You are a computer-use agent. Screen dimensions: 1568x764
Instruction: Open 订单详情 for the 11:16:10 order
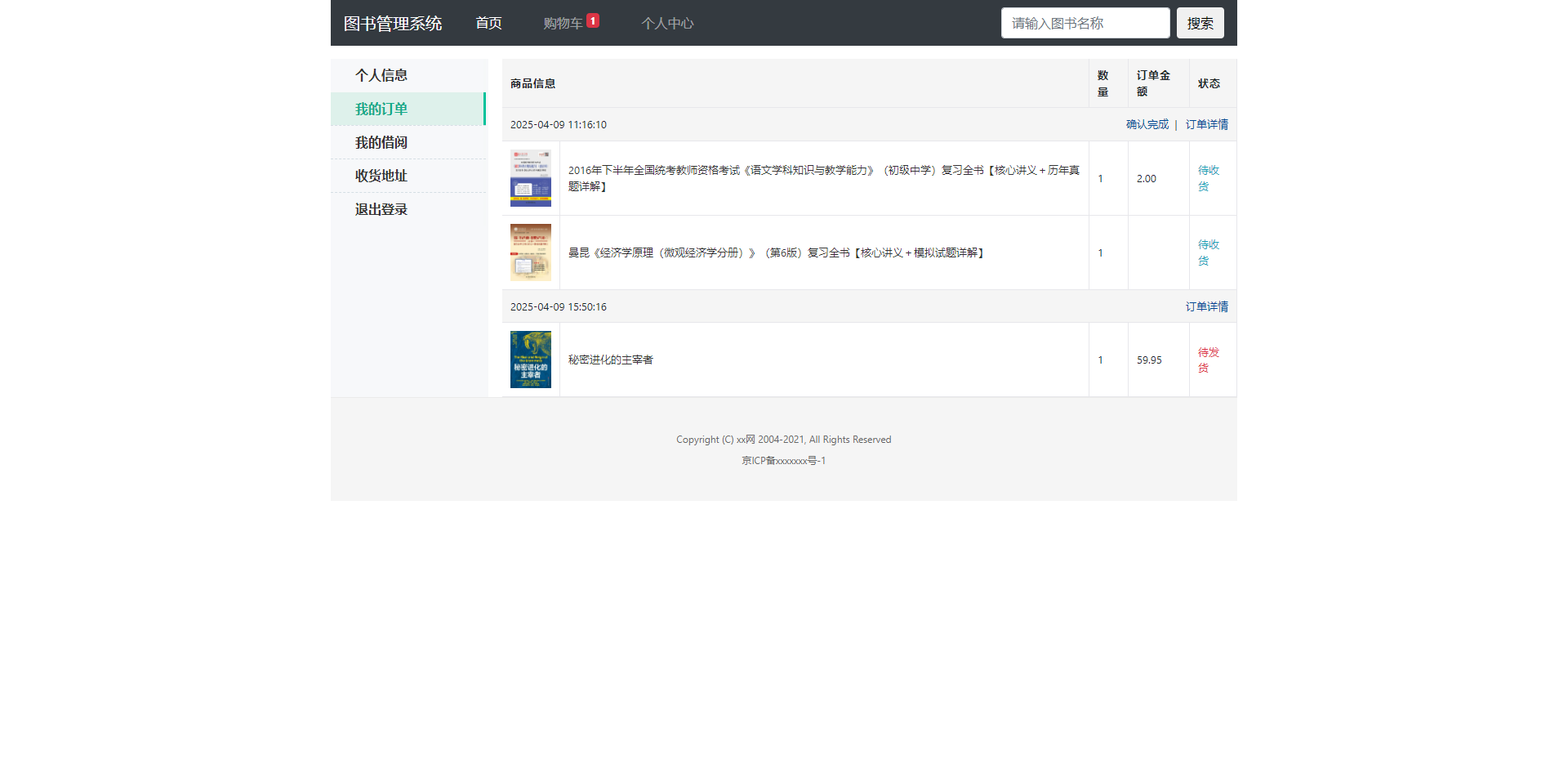pos(1207,124)
